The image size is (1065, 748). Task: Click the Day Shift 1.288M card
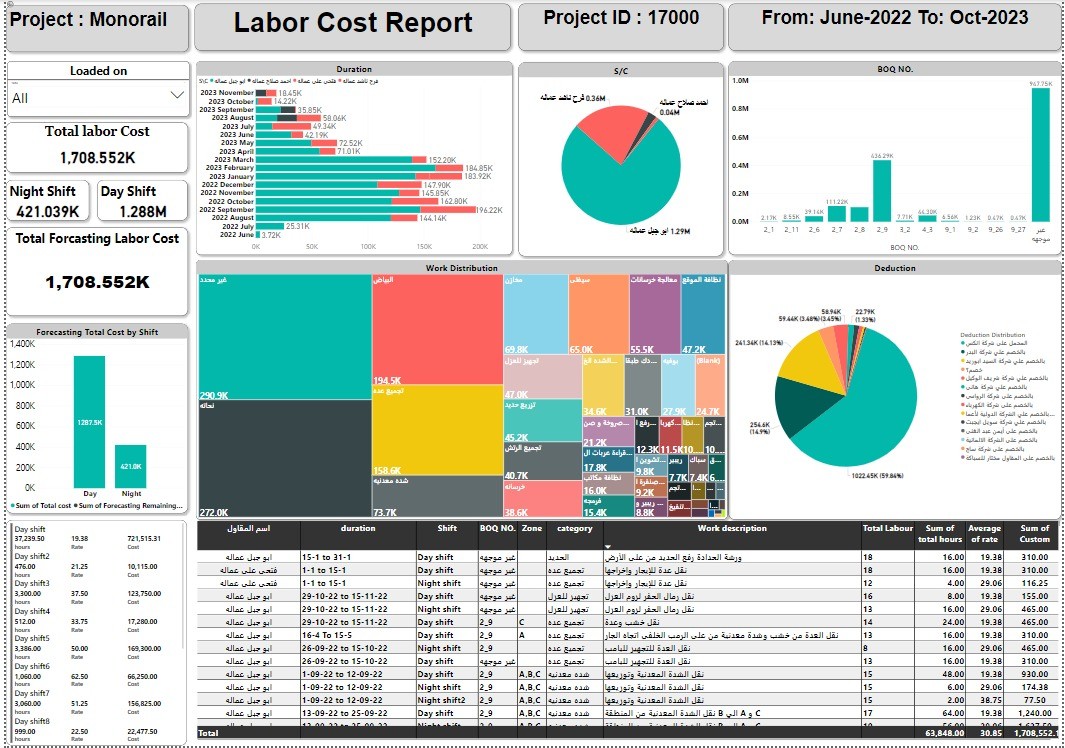pos(143,201)
